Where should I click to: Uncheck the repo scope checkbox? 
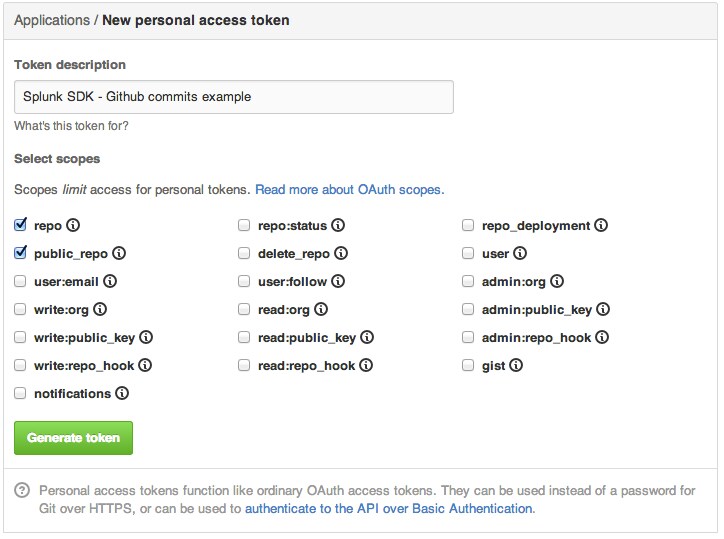click(20, 225)
